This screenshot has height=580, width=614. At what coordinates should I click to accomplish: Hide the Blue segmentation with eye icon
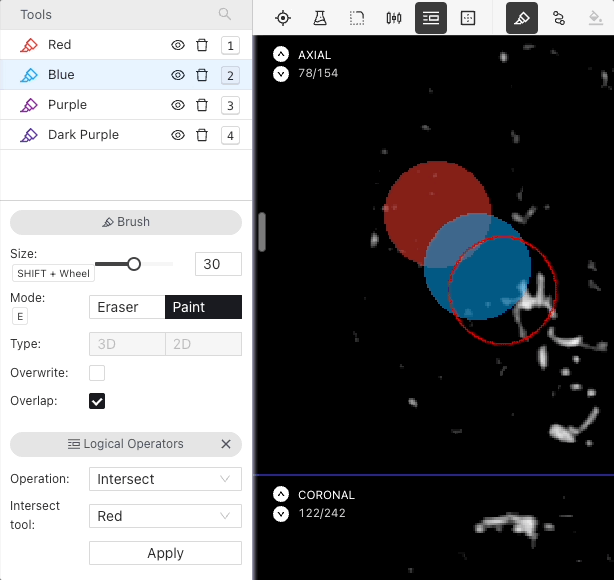coord(178,75)
